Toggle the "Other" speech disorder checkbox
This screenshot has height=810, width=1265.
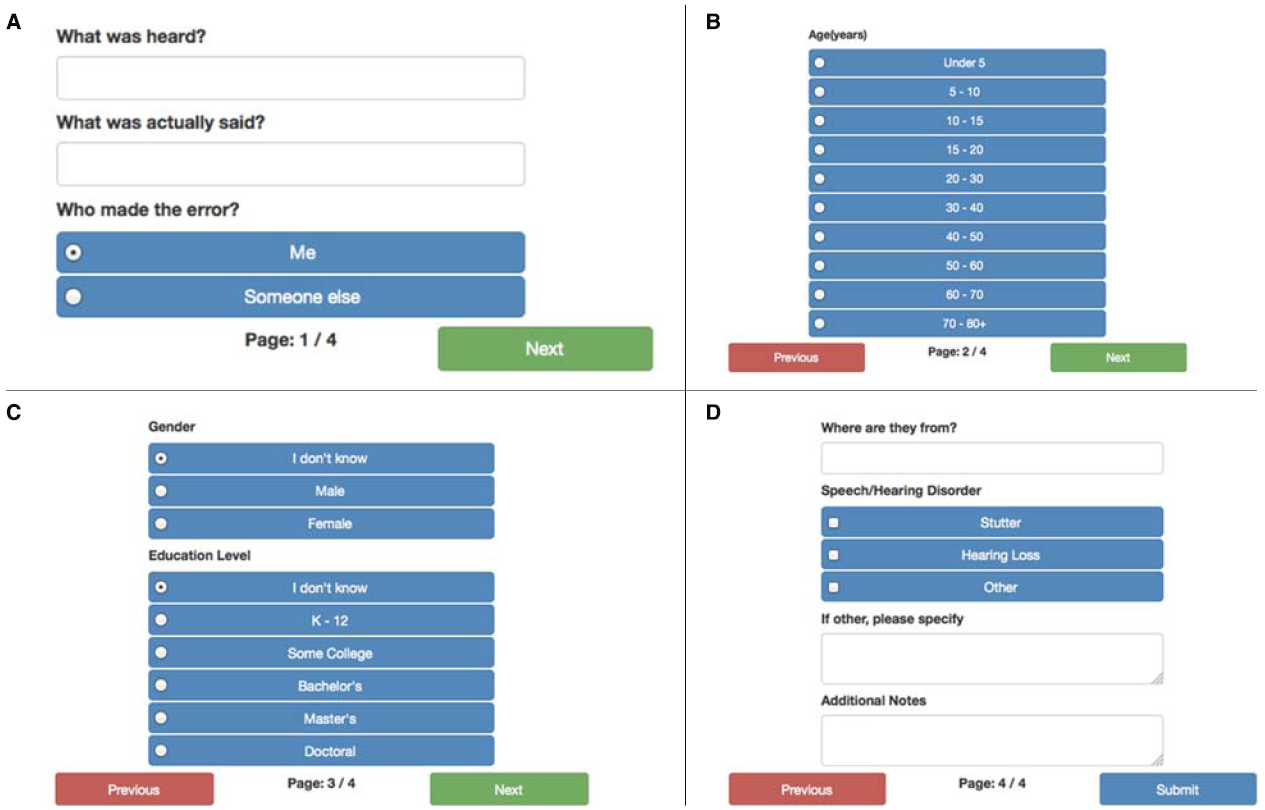pyautogui.click(x=990, y=587)
